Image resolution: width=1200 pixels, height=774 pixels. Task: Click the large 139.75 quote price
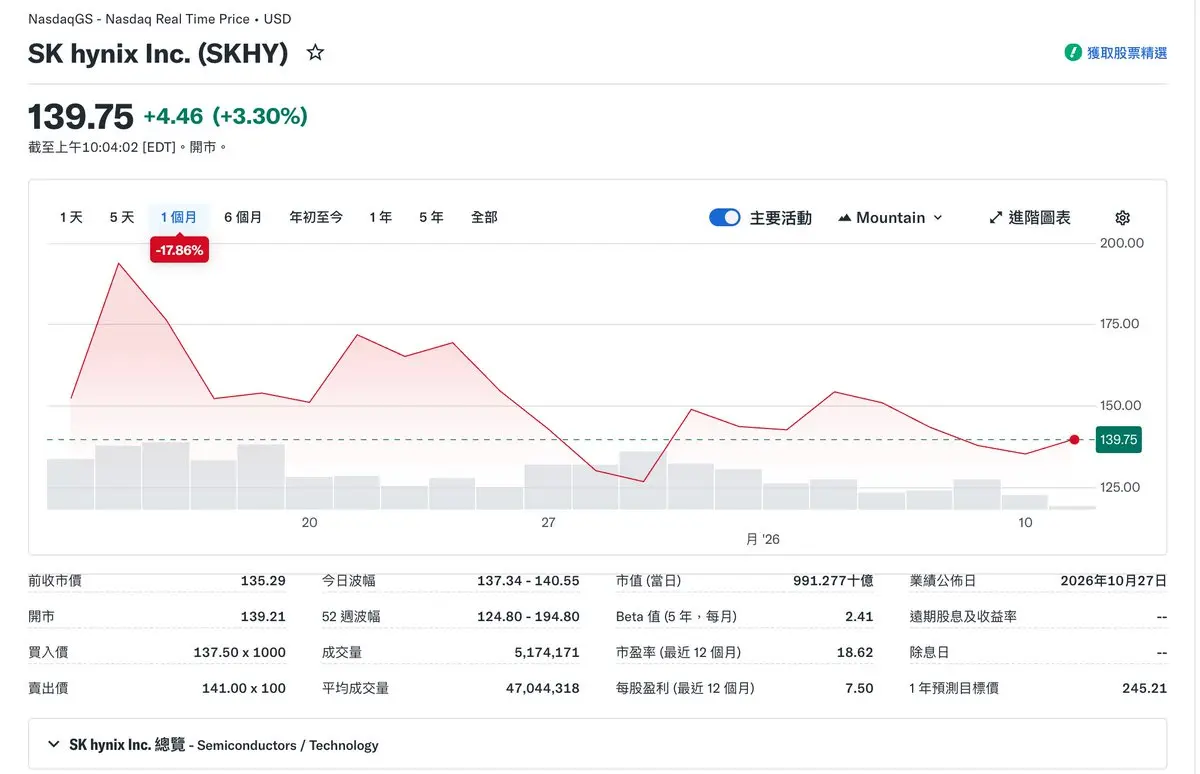[x=80, y=117]
